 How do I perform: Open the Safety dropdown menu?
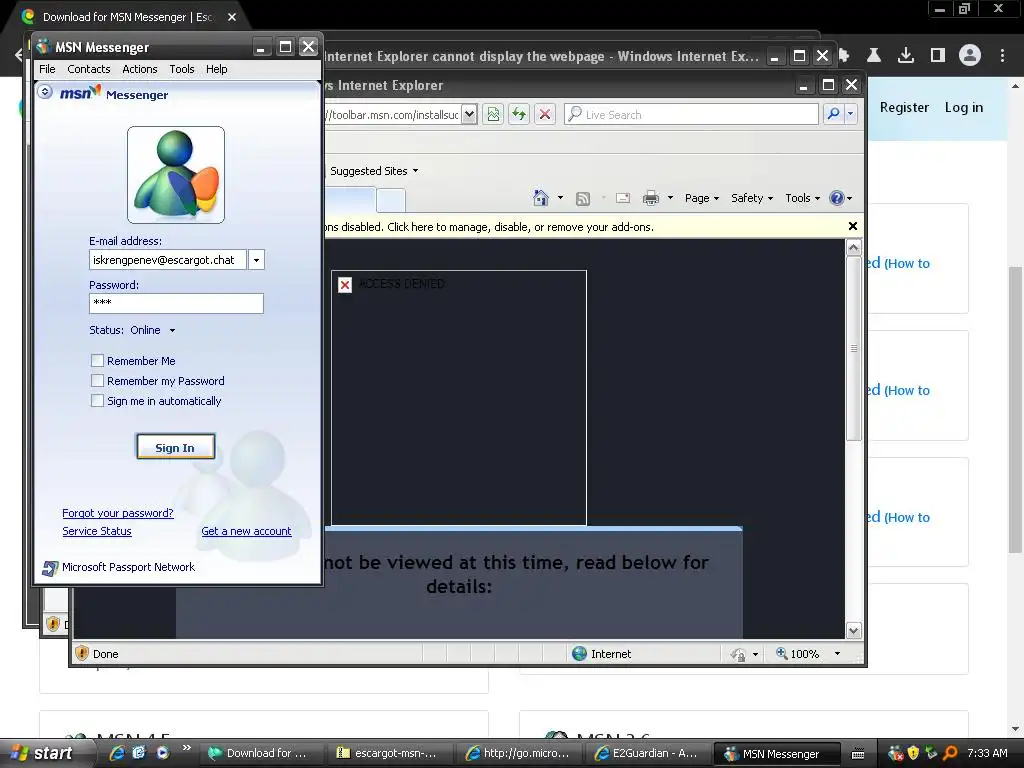[x=752, y=198]
